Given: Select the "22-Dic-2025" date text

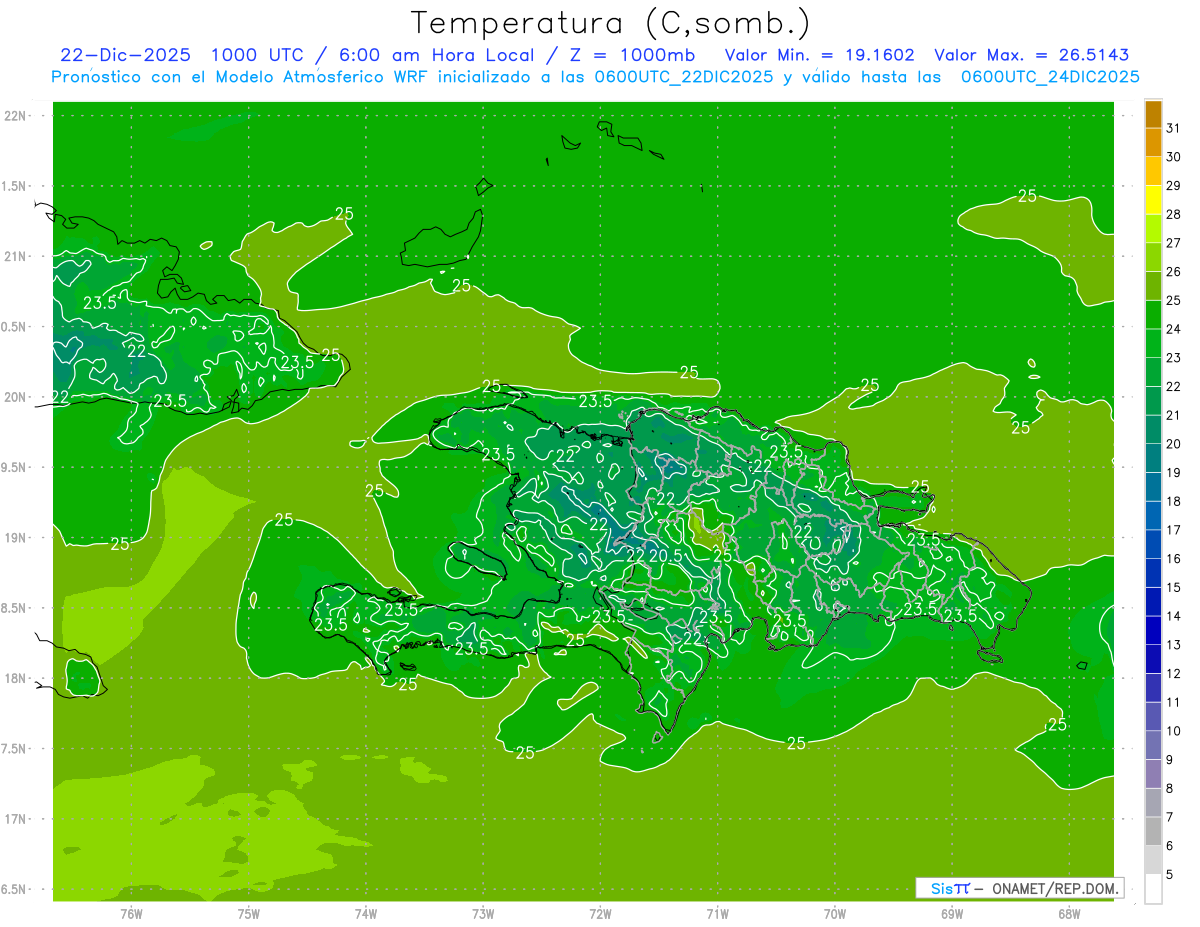Looking at the screenshot, I should click(125, 55).
